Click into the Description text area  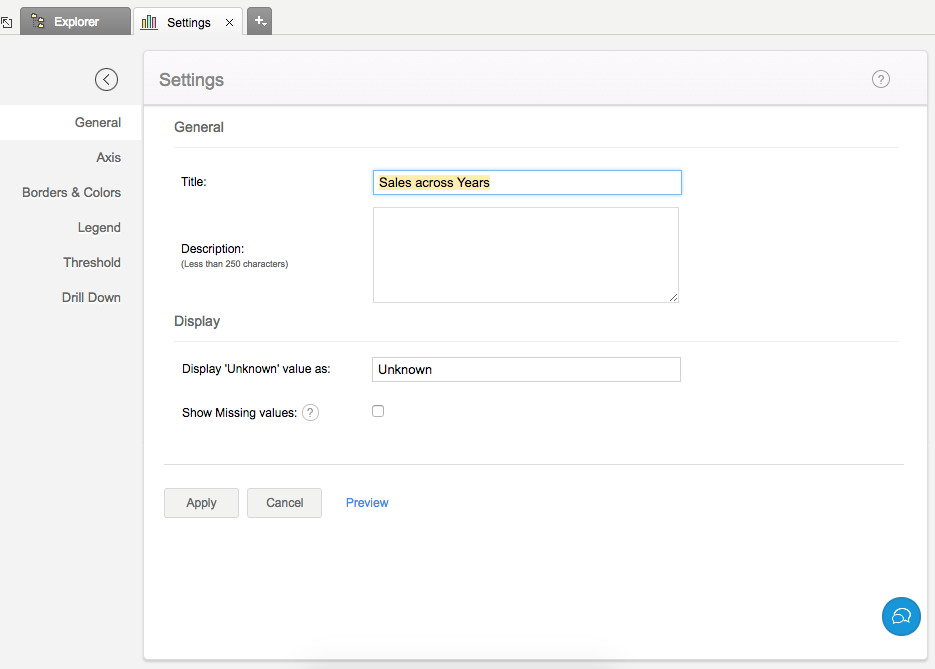click(x=525, y=255)
